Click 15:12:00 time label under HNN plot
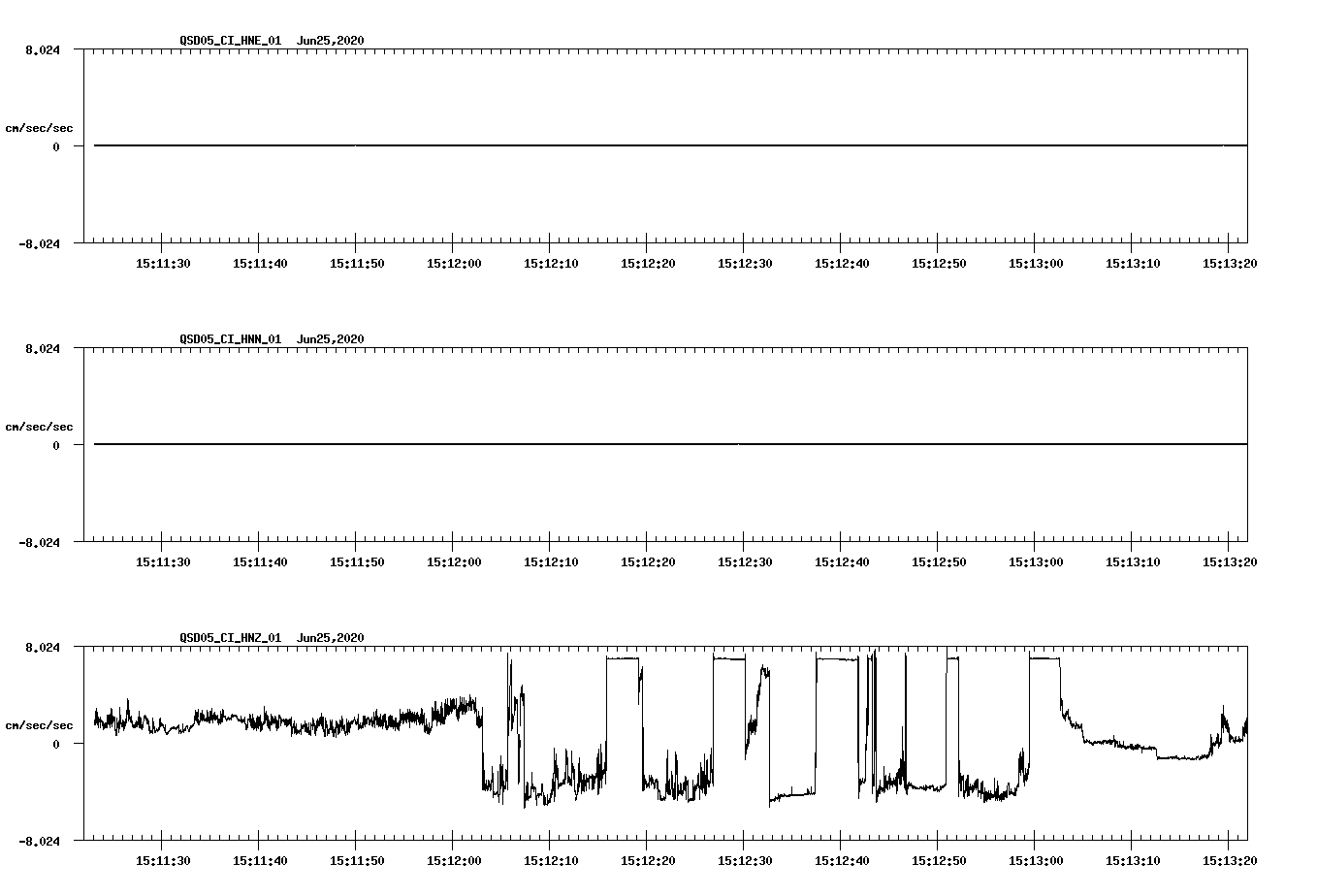1317x896 pixels. coord(454,562)
